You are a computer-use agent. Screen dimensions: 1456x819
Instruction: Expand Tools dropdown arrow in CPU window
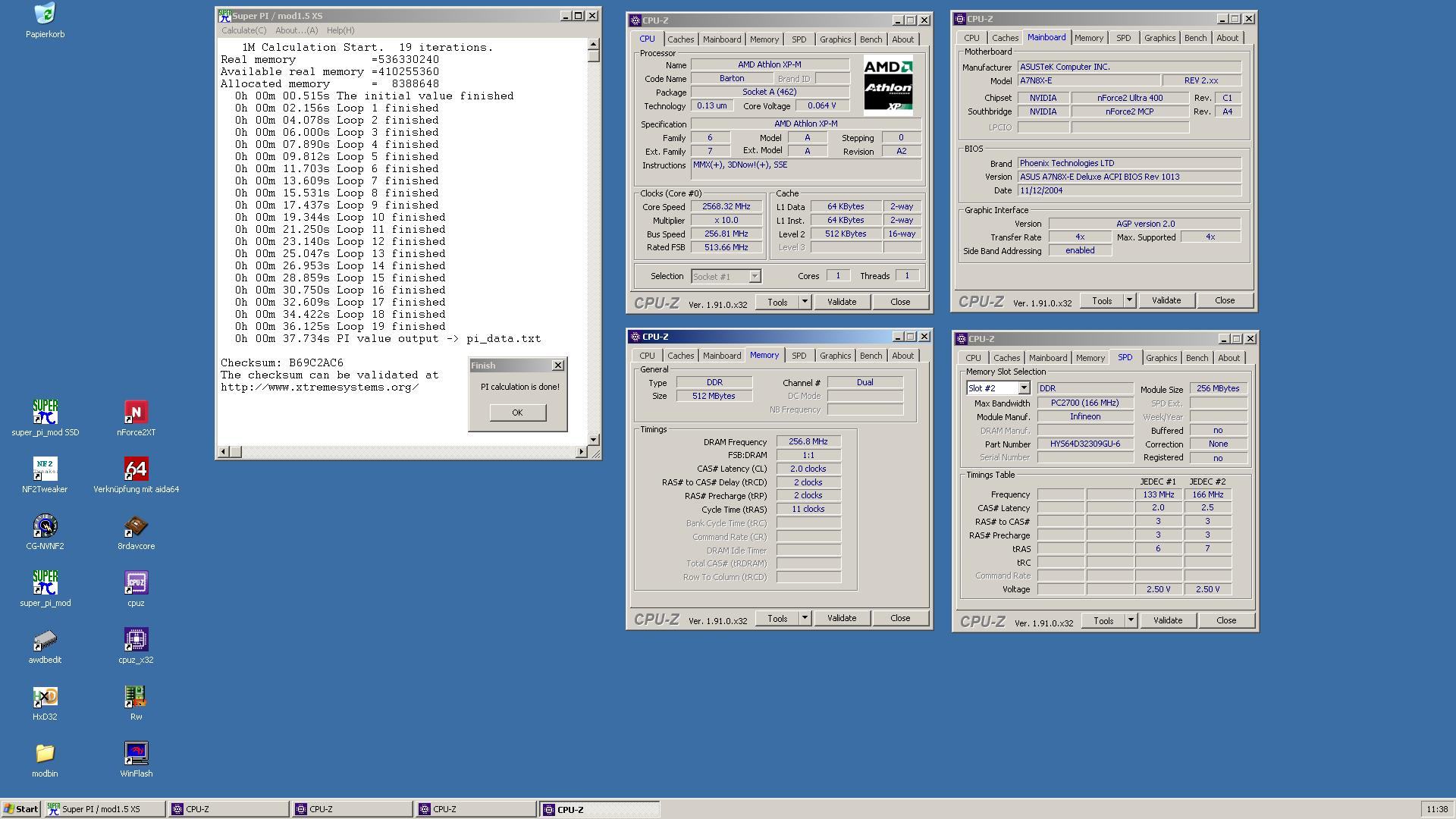click(x=805, y=302)
